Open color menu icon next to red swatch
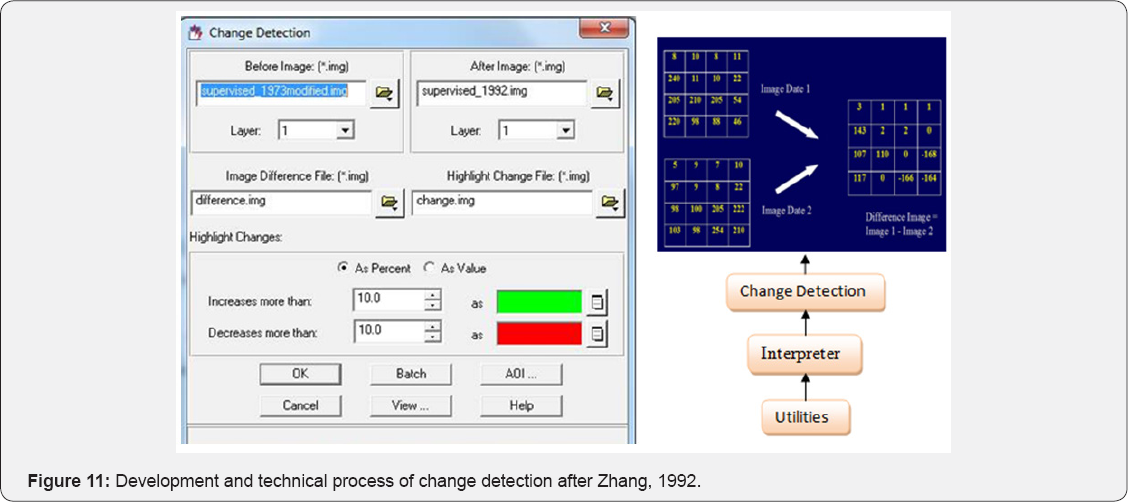The width and height of the screenshot is (1128, 502). point(597,334)
